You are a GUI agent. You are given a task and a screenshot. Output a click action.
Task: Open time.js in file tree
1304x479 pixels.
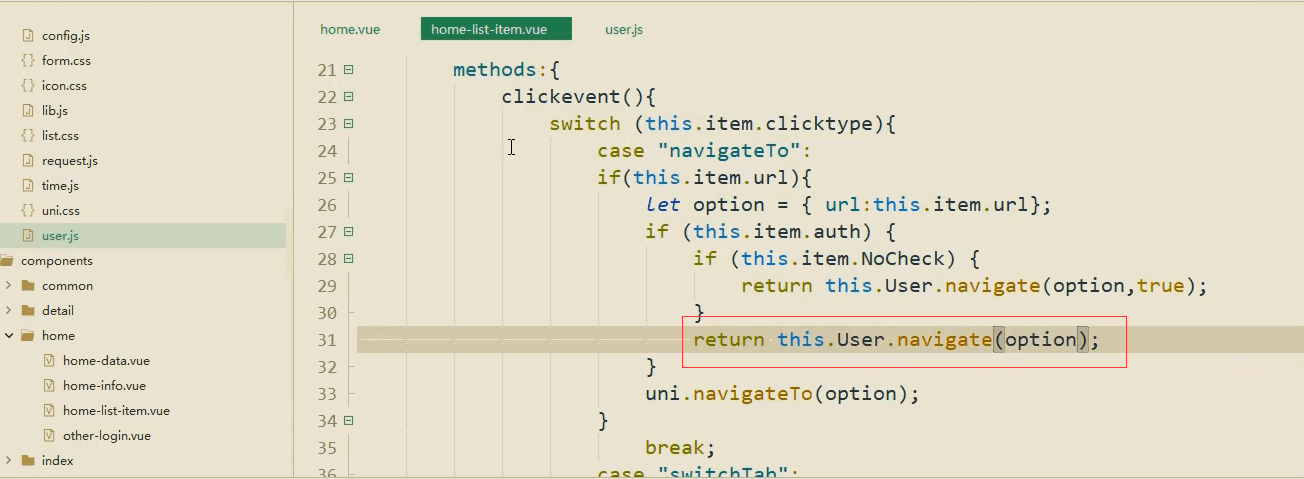(60, 185)
